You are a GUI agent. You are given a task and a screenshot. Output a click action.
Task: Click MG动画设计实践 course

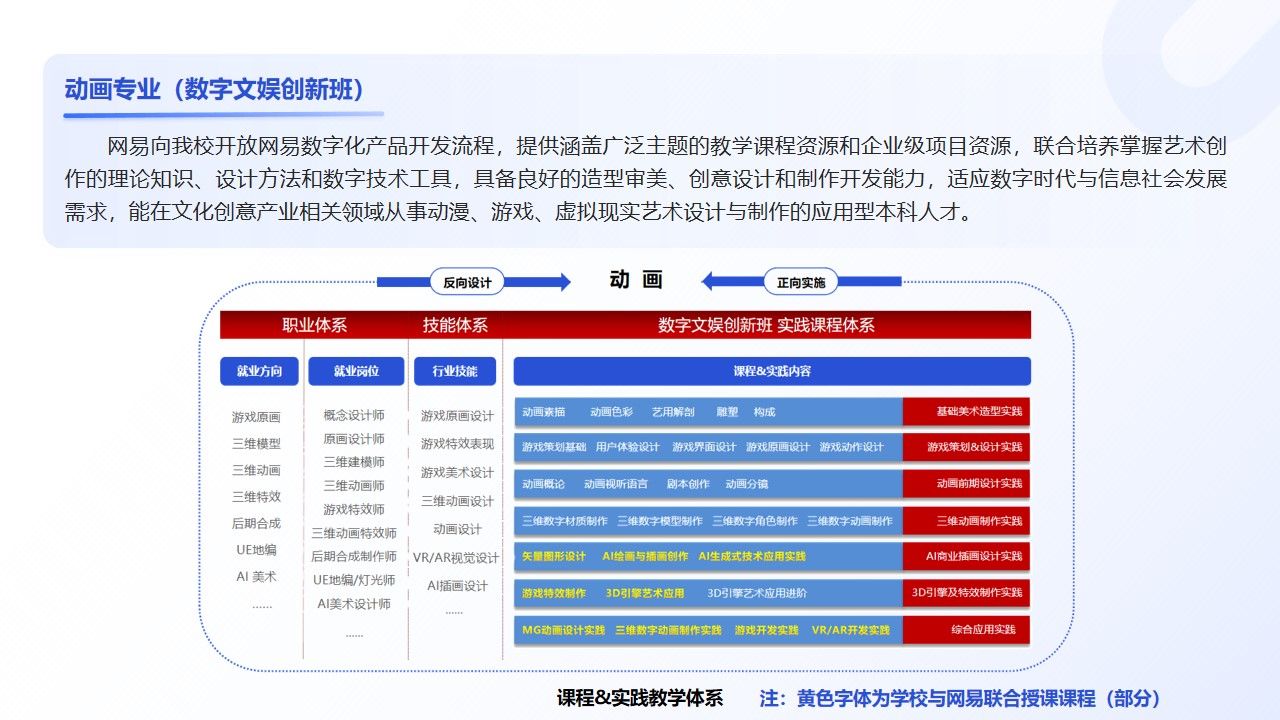pos(563,630)
